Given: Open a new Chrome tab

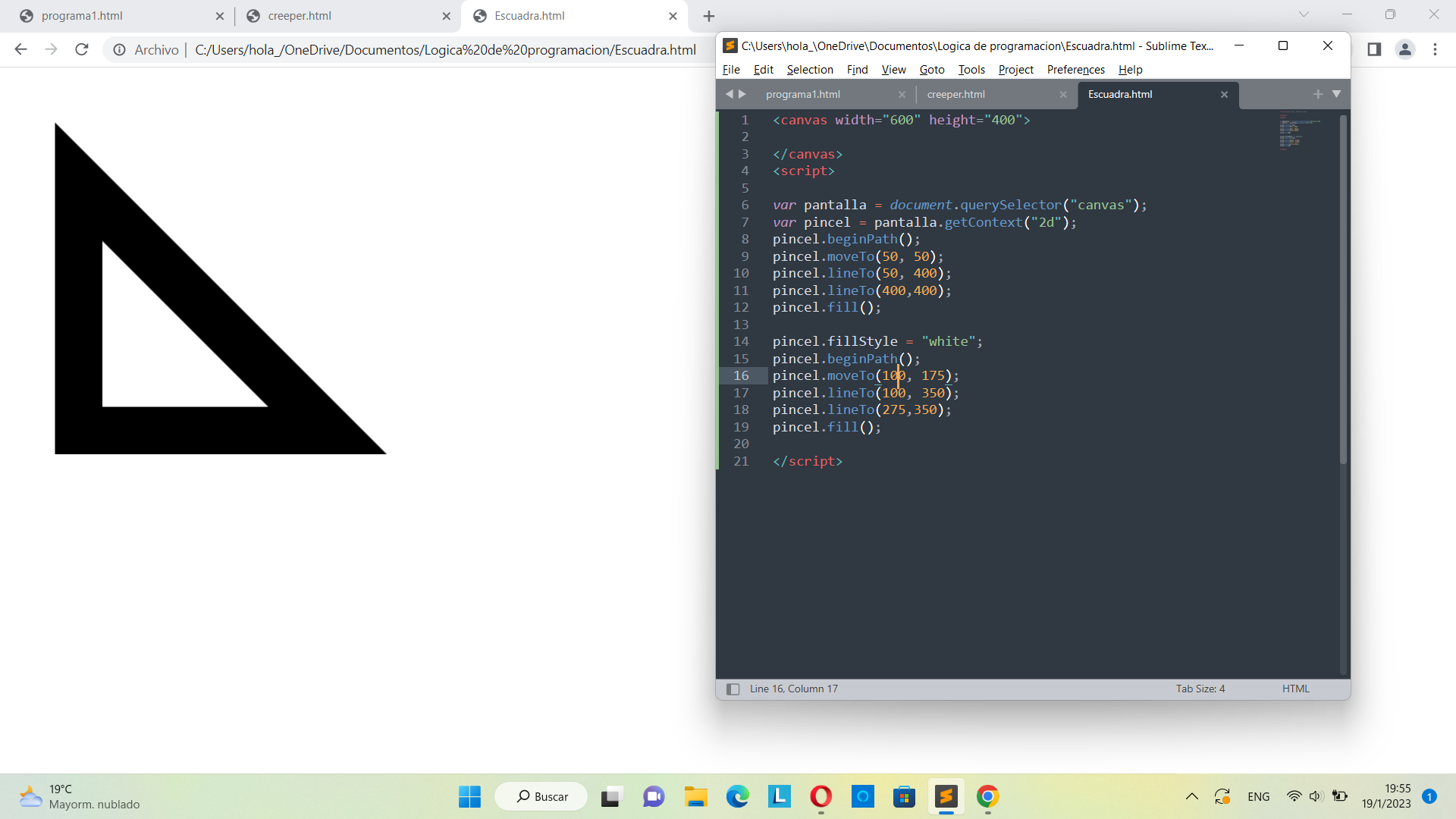Looking at the screenshot, I should (709, 16).
